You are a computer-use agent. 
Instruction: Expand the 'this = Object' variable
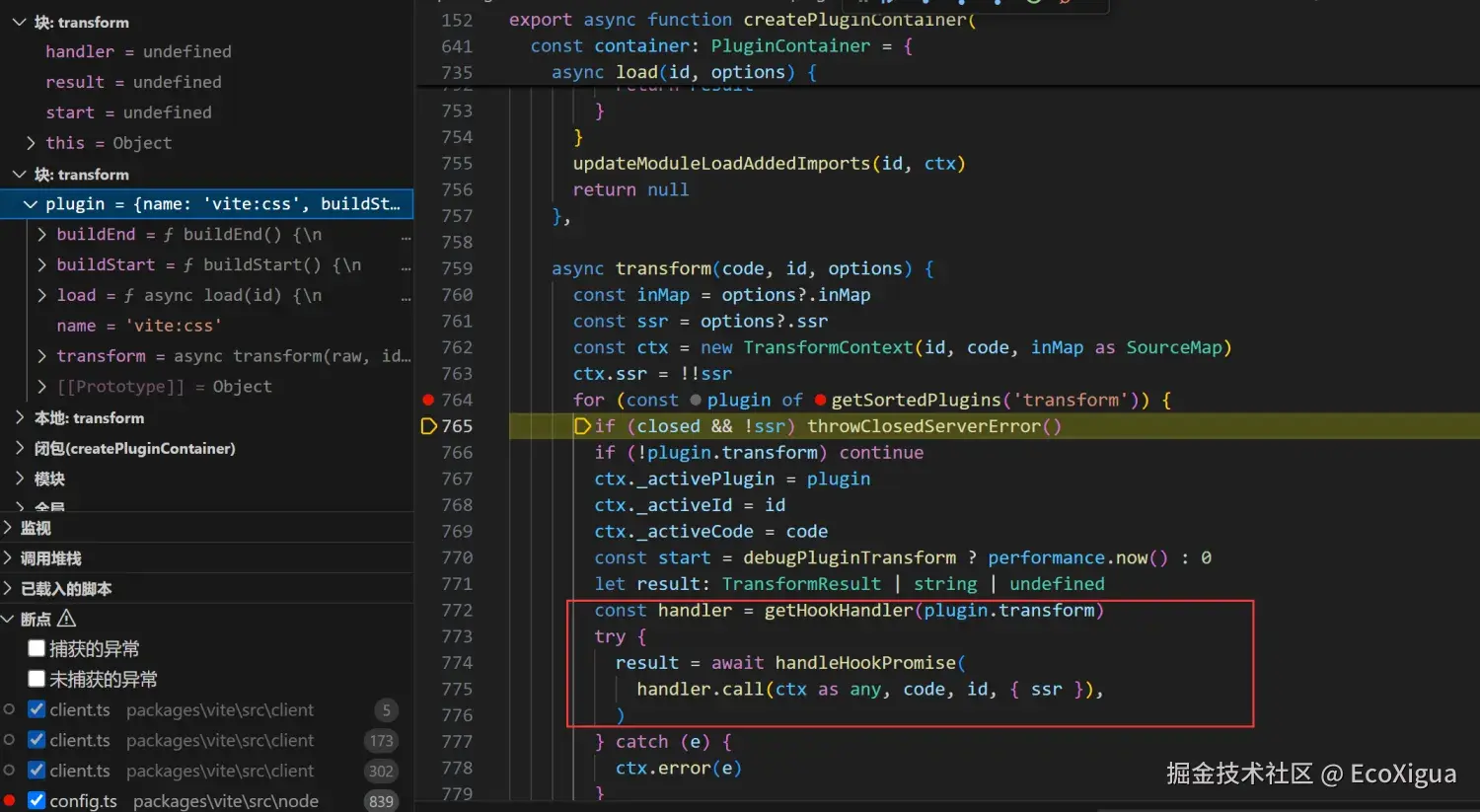click(31, 143)
